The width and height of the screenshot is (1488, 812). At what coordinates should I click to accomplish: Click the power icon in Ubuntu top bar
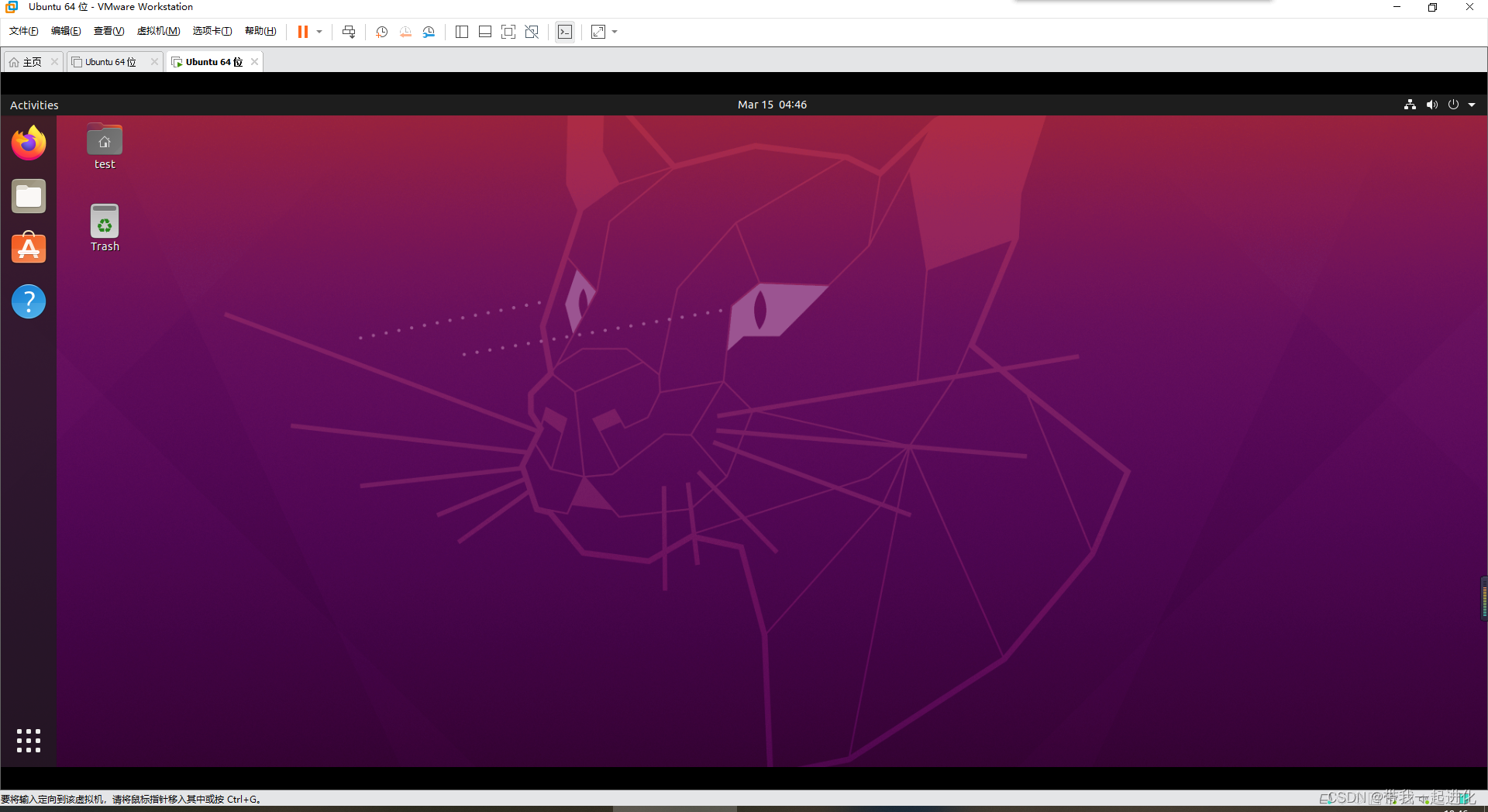pos(1453,105)
